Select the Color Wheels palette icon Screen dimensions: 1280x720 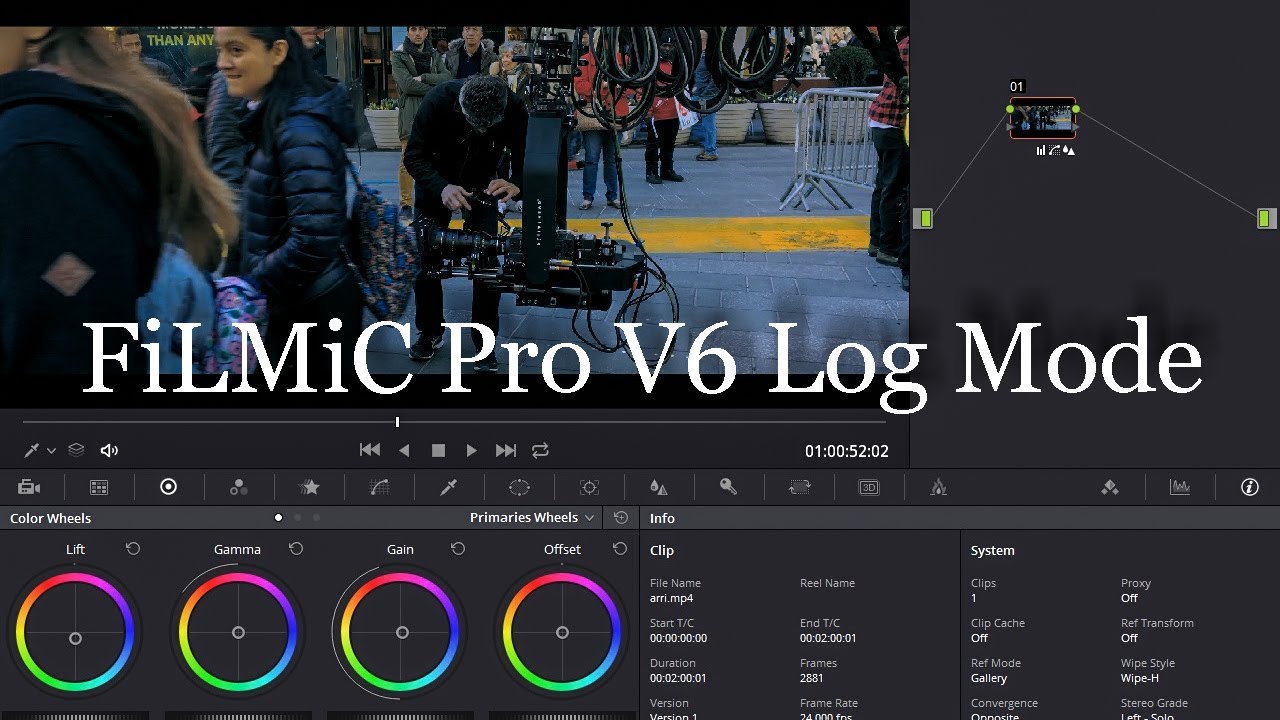[169, 487]
